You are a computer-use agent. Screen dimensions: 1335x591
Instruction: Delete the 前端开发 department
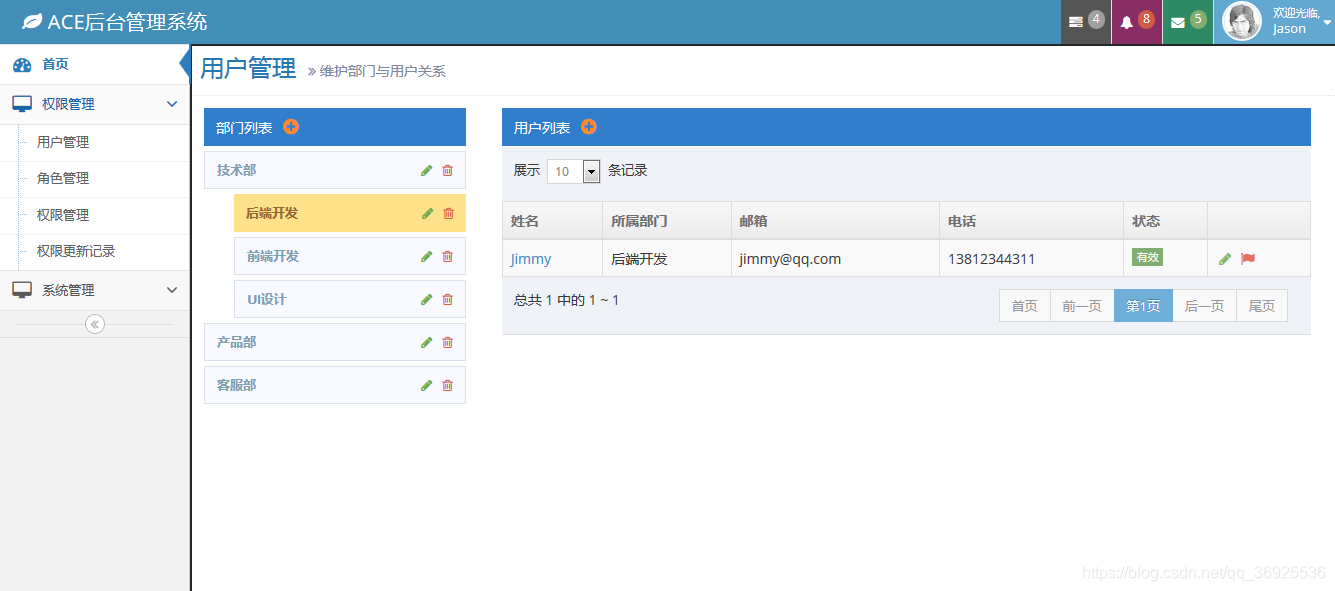pyautogui.click(x=447, y=256)
